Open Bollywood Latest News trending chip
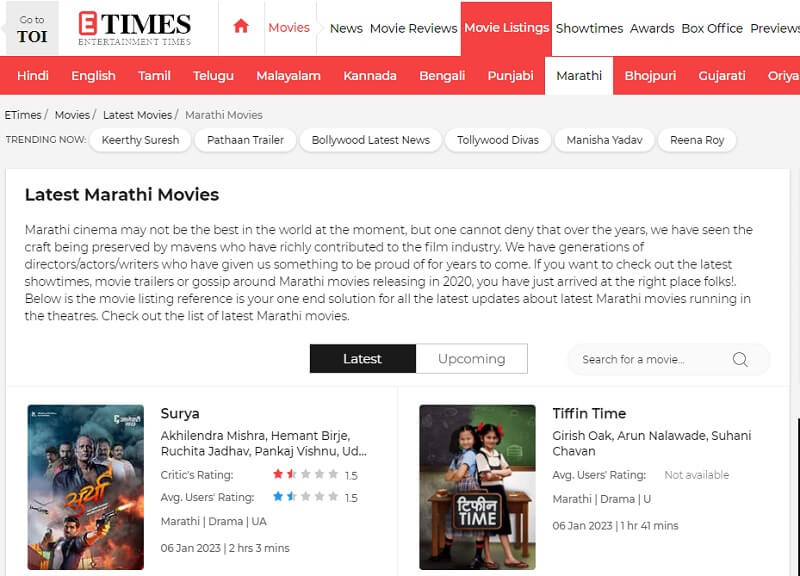This screenshot has height=576, width=800. (x=371, y=140)
